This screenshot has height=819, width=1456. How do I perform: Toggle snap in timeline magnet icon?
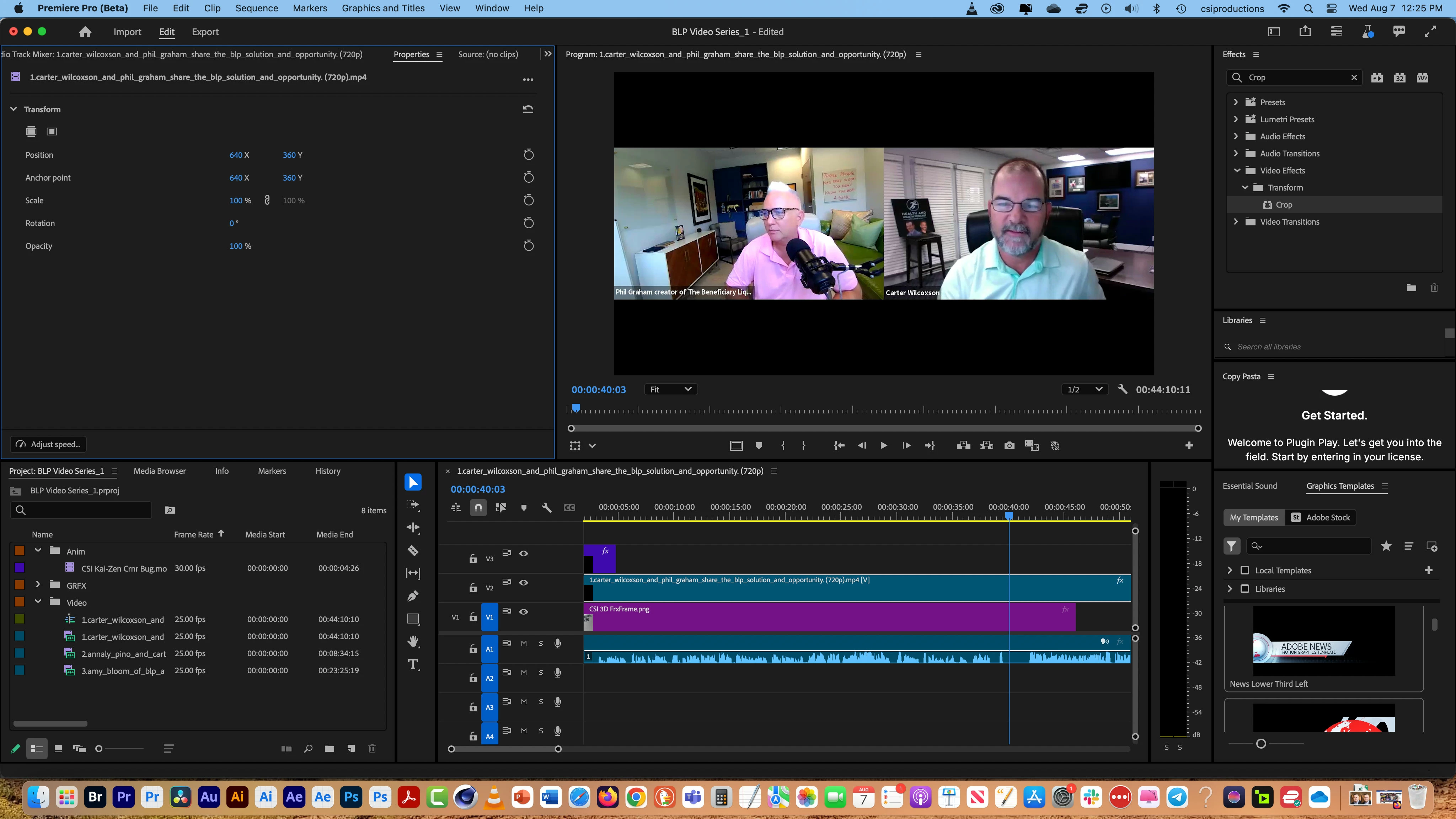pos(478,508)
